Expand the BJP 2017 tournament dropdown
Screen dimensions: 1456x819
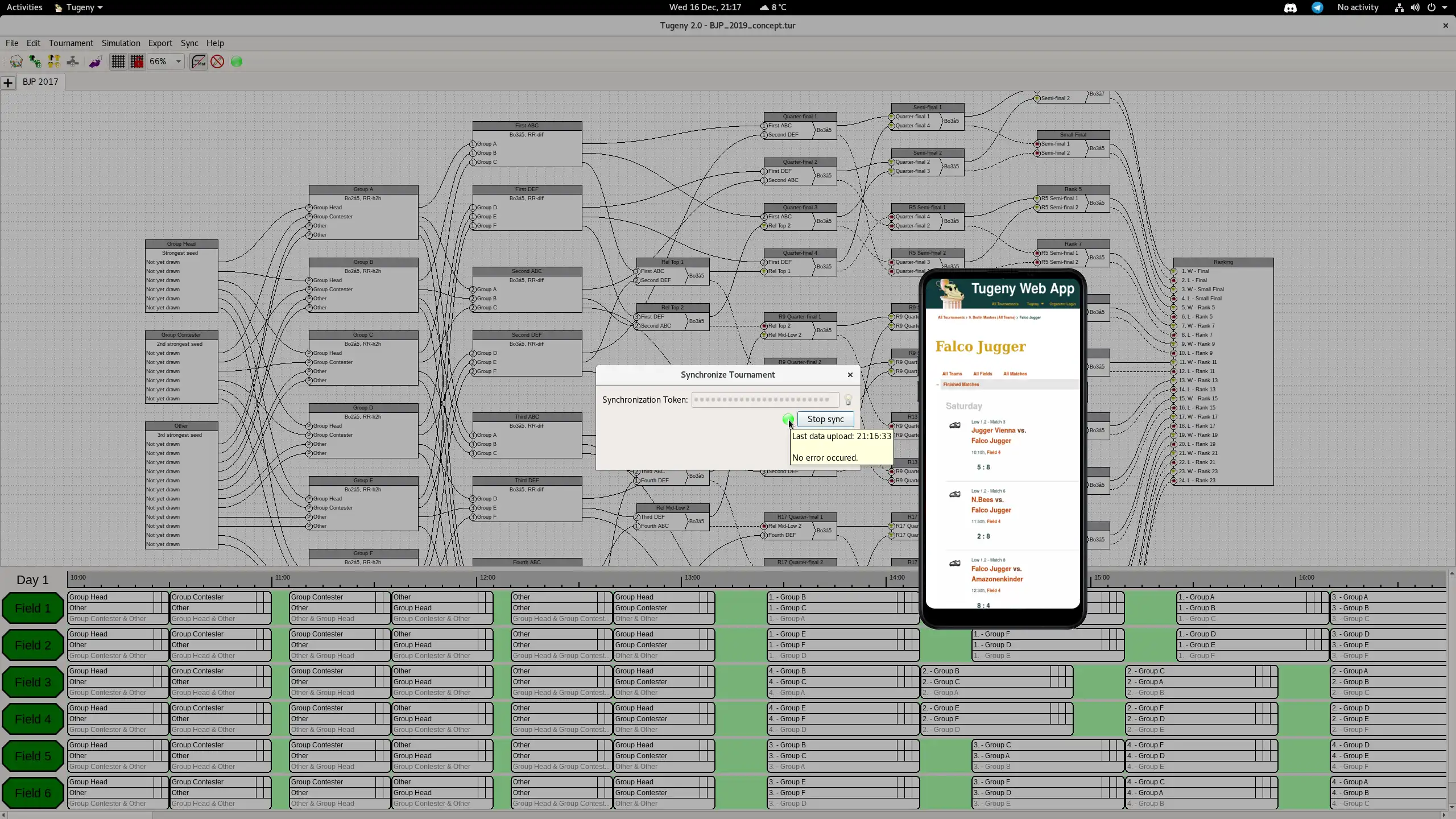[40, 82]
